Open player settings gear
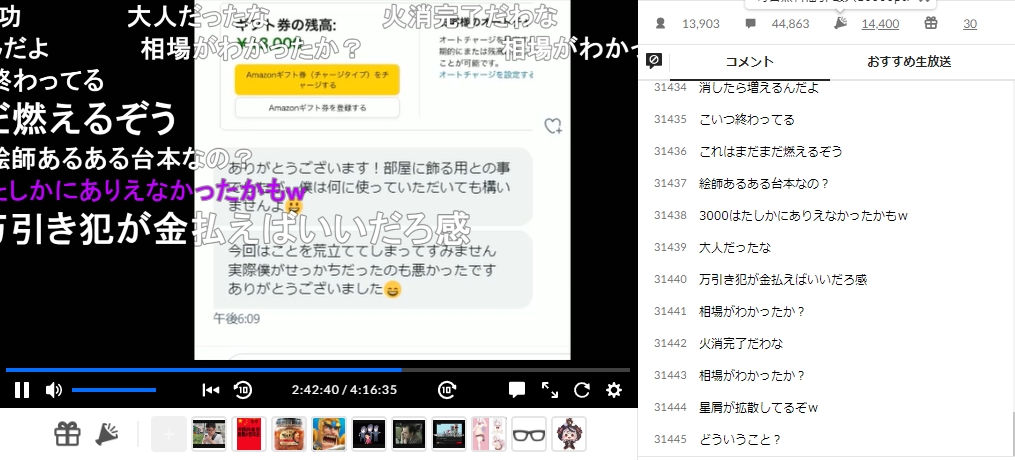 tap(614, 390)
